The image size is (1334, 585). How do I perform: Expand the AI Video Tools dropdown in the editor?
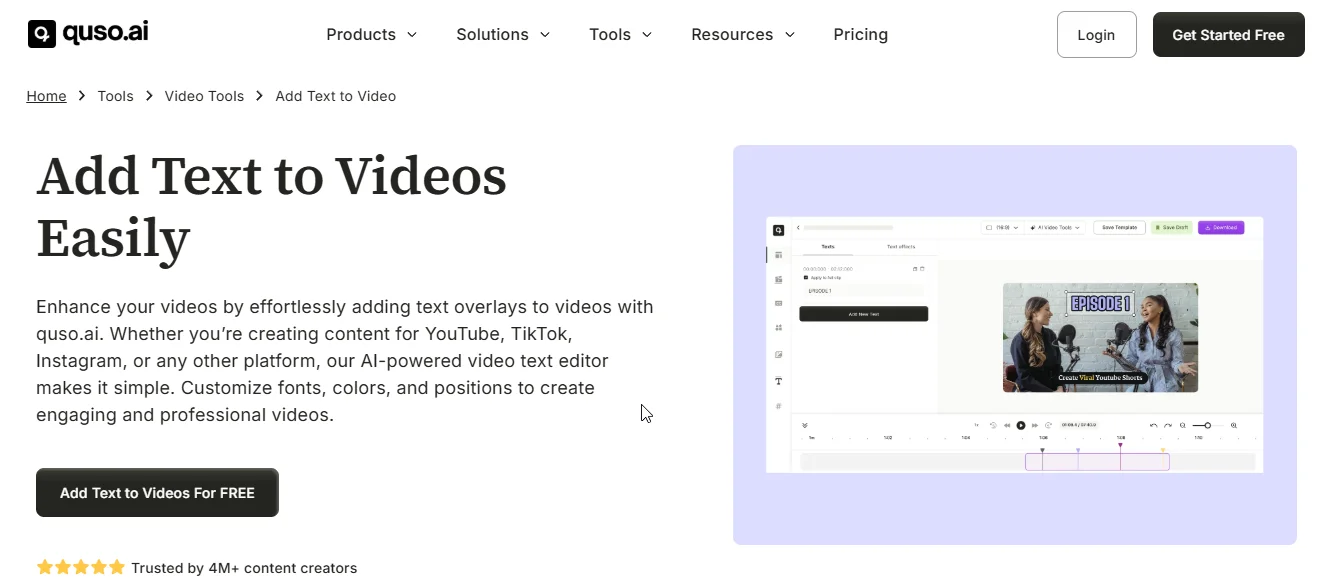point(1053,227)
